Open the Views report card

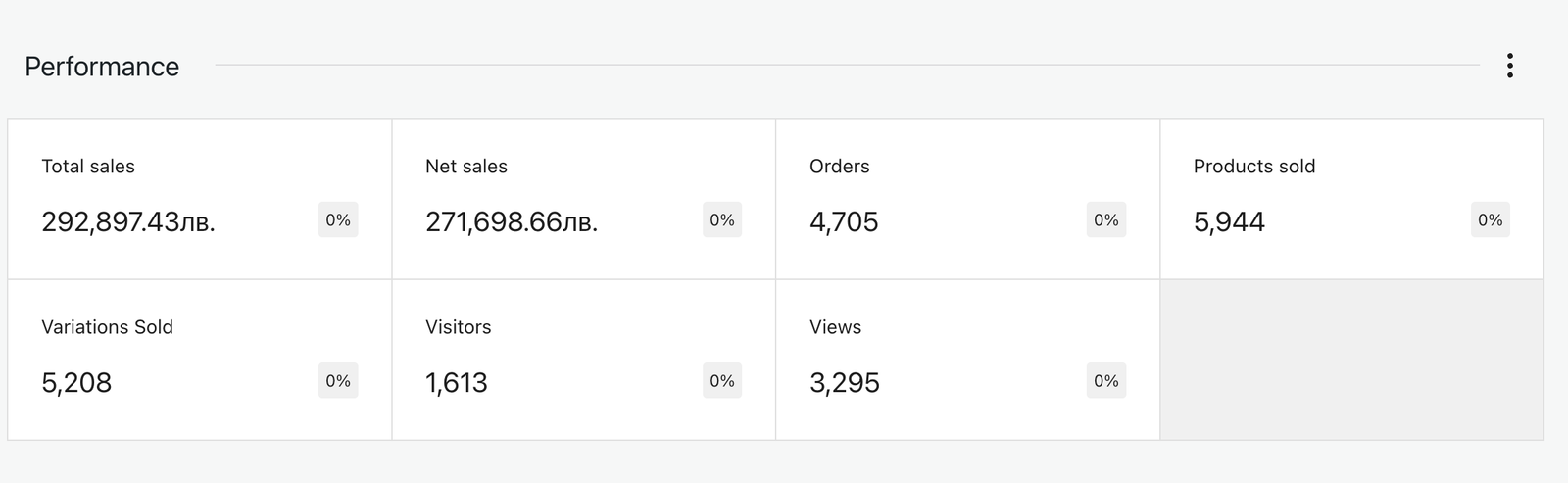pyautogui.click(x=836, y=327)
